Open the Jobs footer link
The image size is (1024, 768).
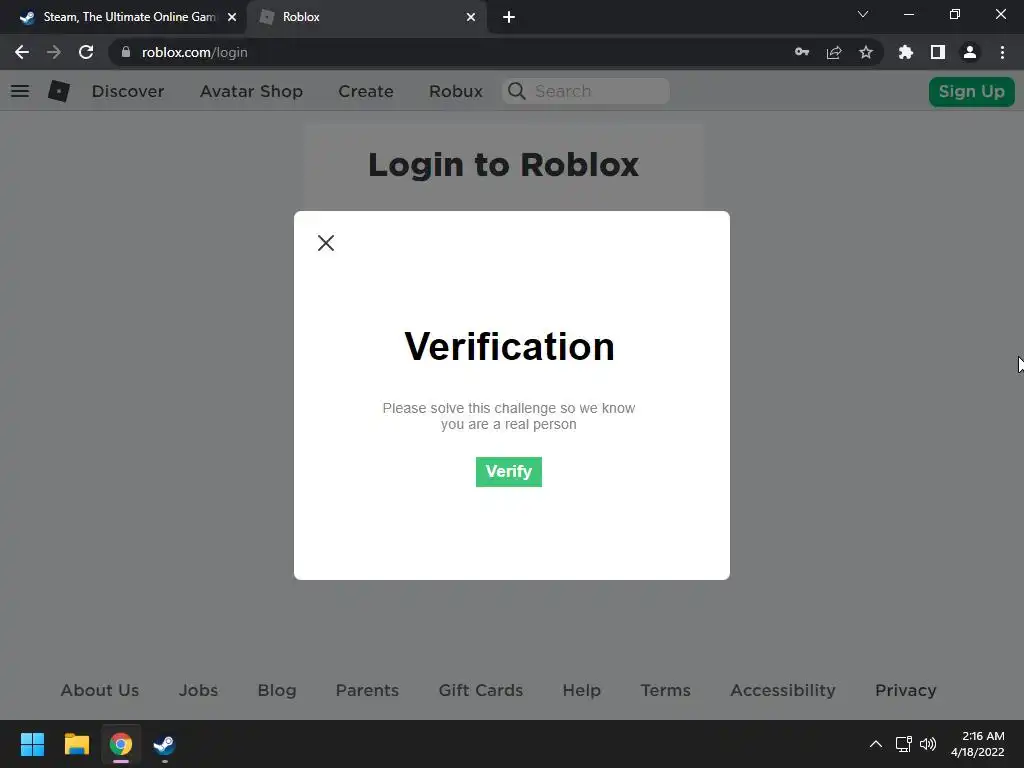coord(199,690)
